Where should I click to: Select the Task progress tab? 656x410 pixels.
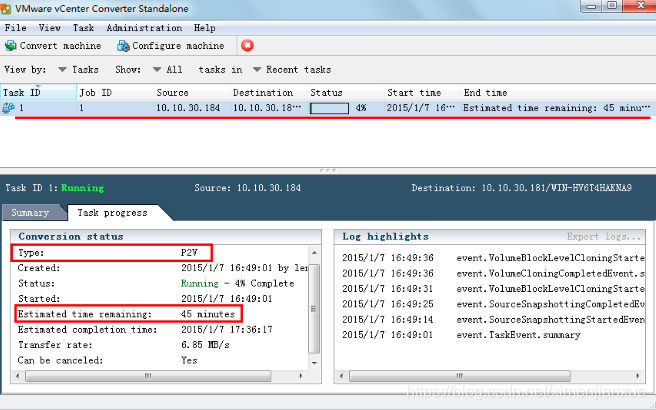(x=112, y=213)
